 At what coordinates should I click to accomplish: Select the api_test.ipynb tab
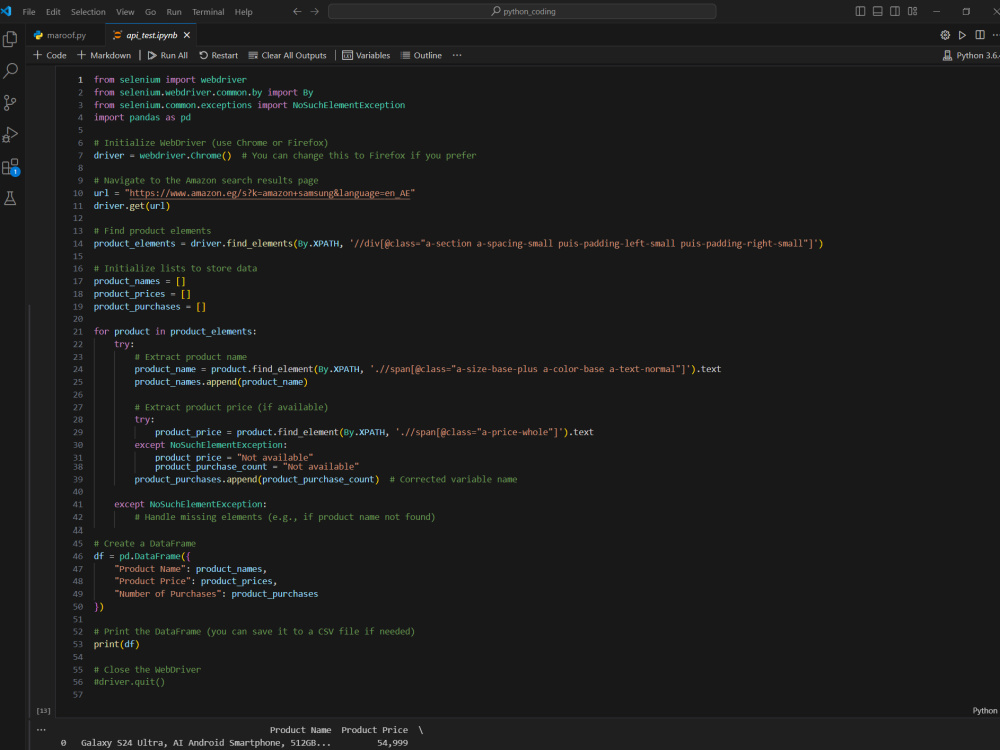(151, 35)
